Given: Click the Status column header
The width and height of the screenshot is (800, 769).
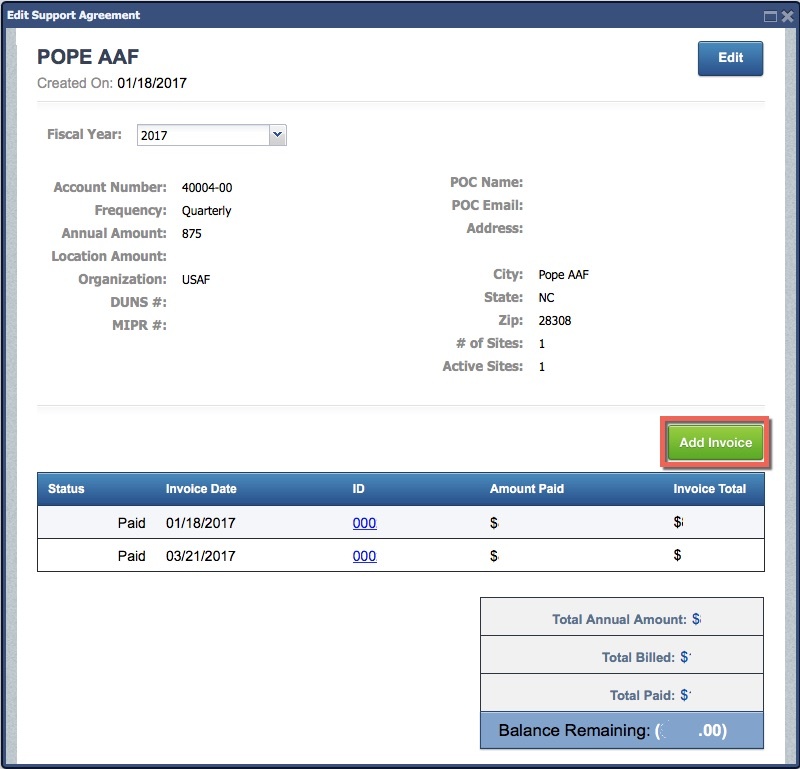Looking at the screenshot, I should (x=67, y=489).
